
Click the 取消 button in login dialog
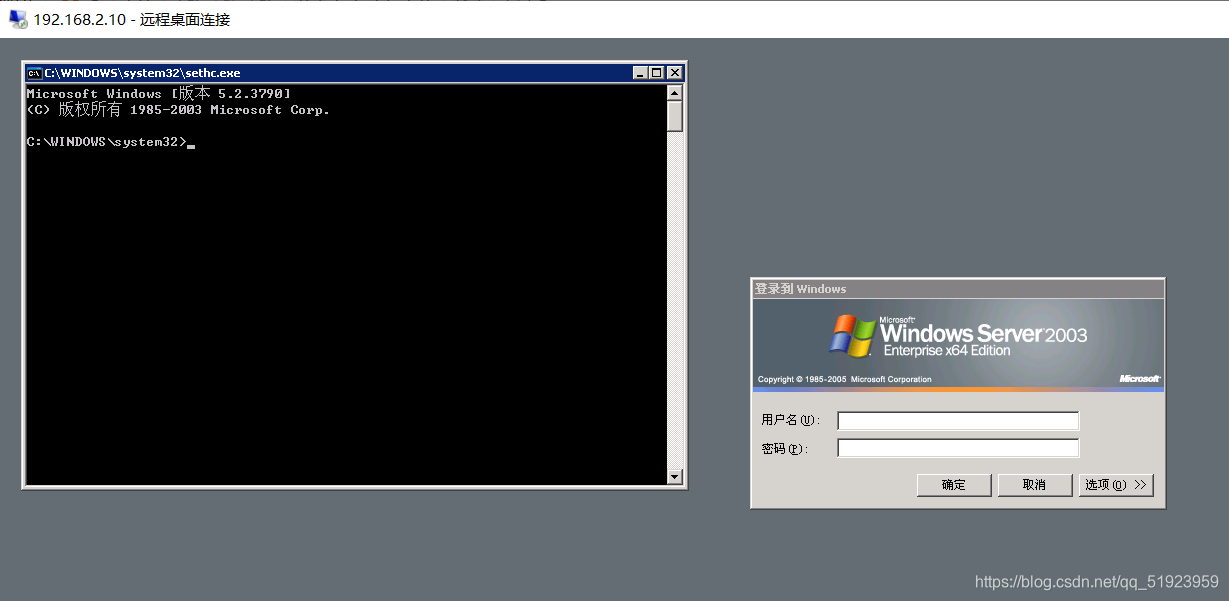[x=1035, y=485]
